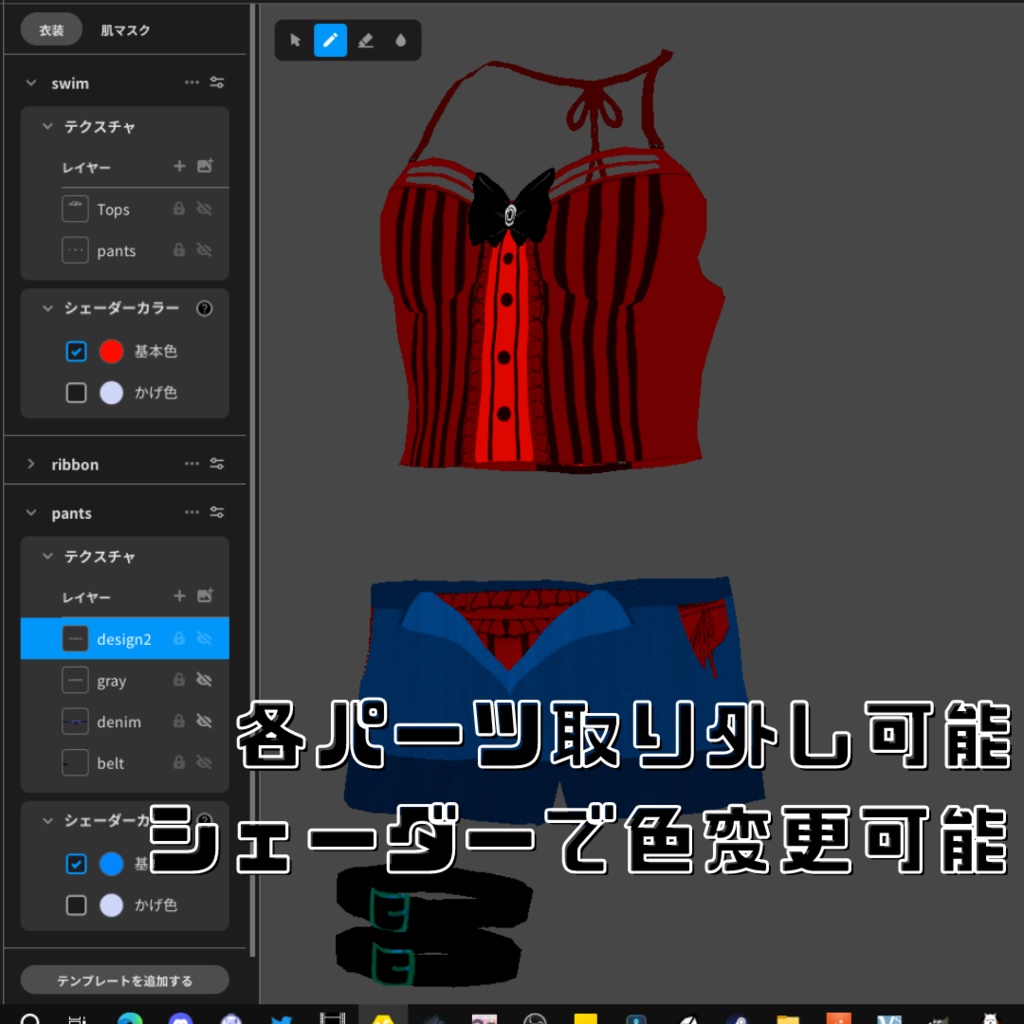Screen dimensions: 1024x1024
Task: Click the テンプレートを追加する button
Action: tap(124, 980)
